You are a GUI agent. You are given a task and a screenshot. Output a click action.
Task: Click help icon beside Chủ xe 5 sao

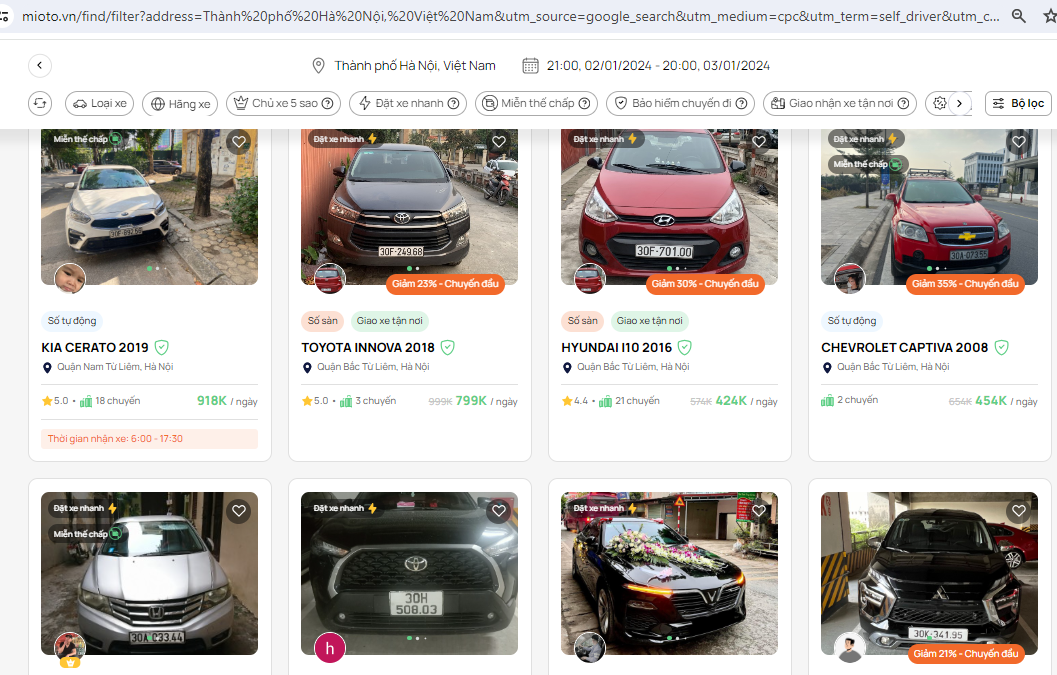coord(327,103)
